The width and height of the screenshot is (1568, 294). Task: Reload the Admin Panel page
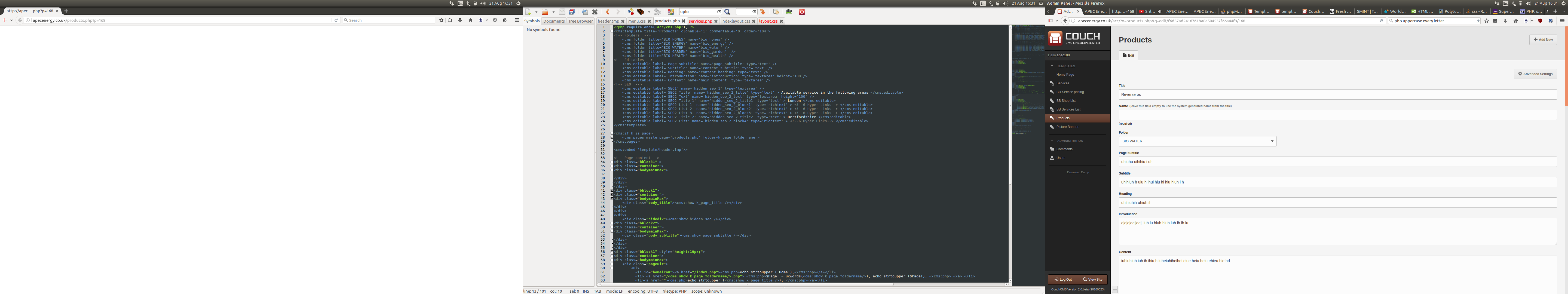tap(1381, 21)
